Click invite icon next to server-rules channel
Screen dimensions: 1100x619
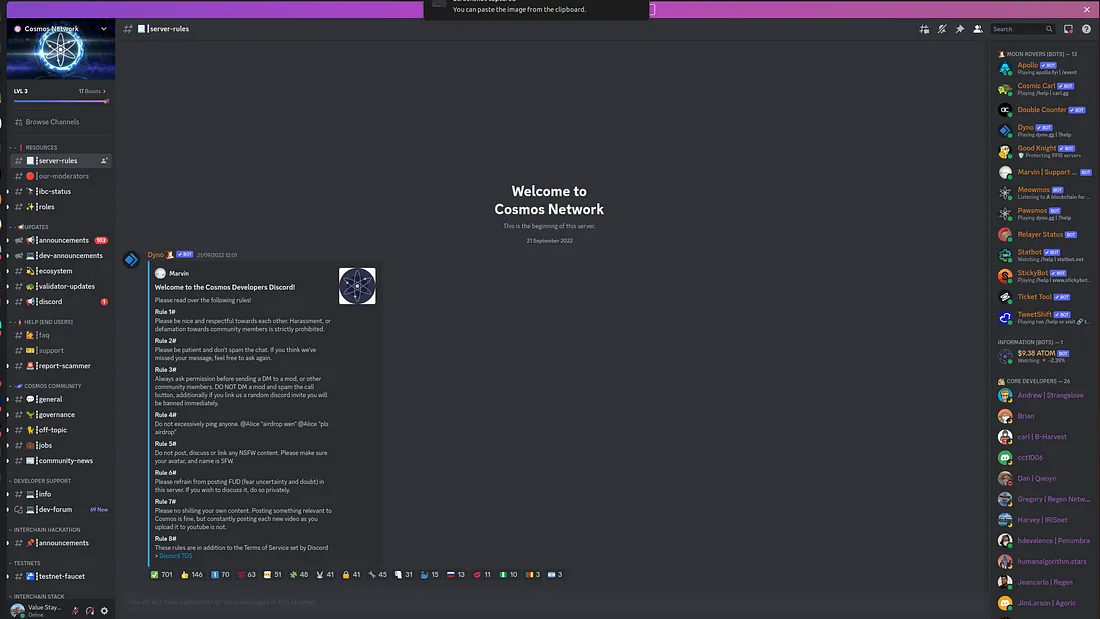pyautogui.click(x=104, y=161)
